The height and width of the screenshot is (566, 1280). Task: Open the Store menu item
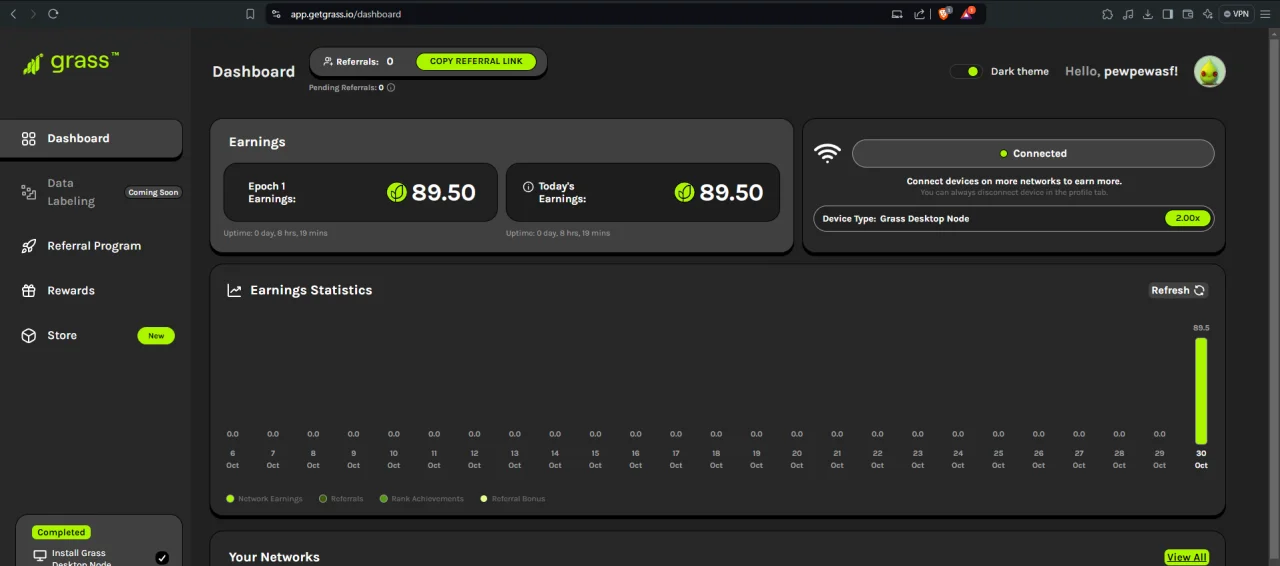tap(91, 336)
